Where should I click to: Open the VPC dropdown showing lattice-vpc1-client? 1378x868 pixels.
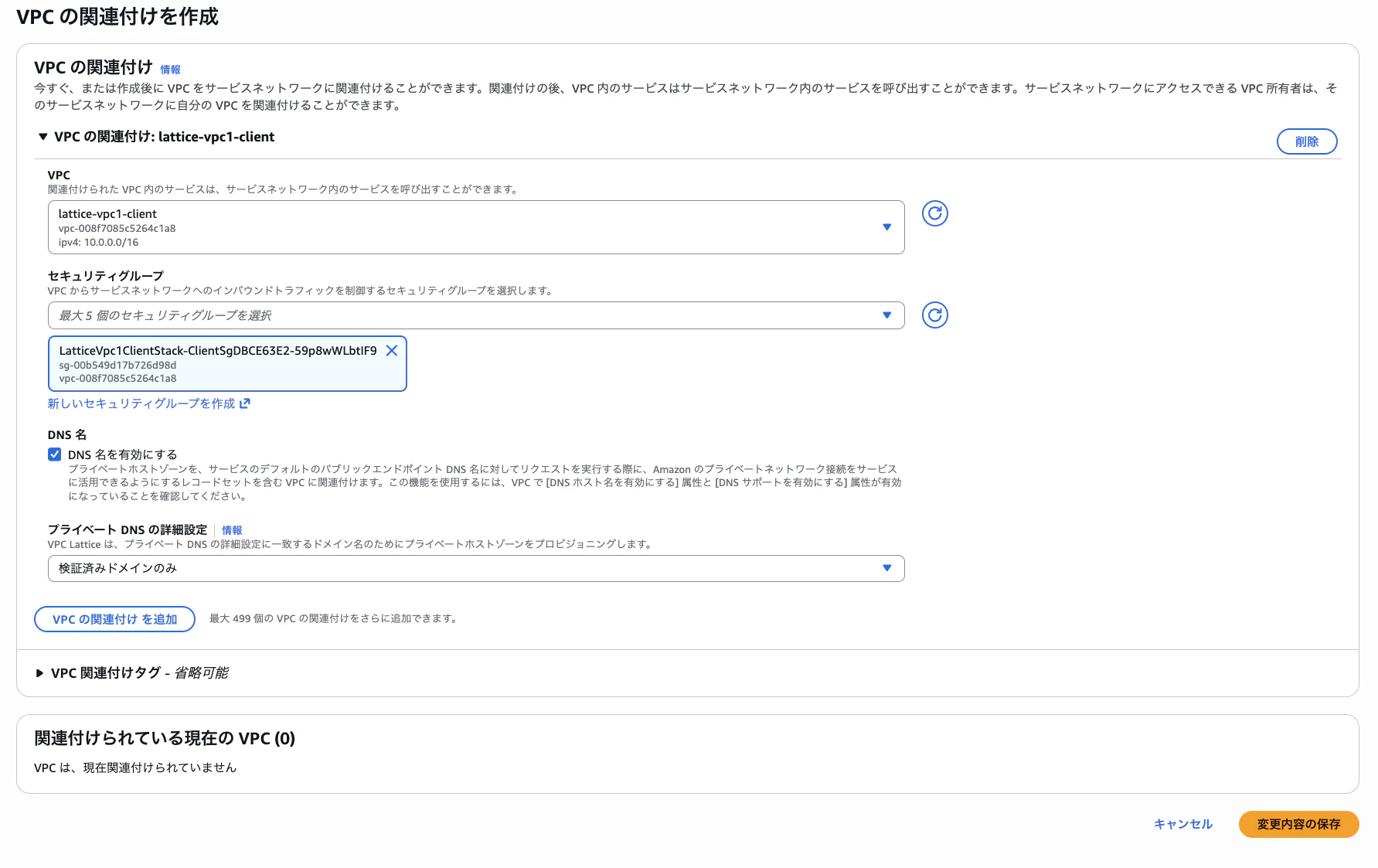pyautogui.click(x=476, y=227)
